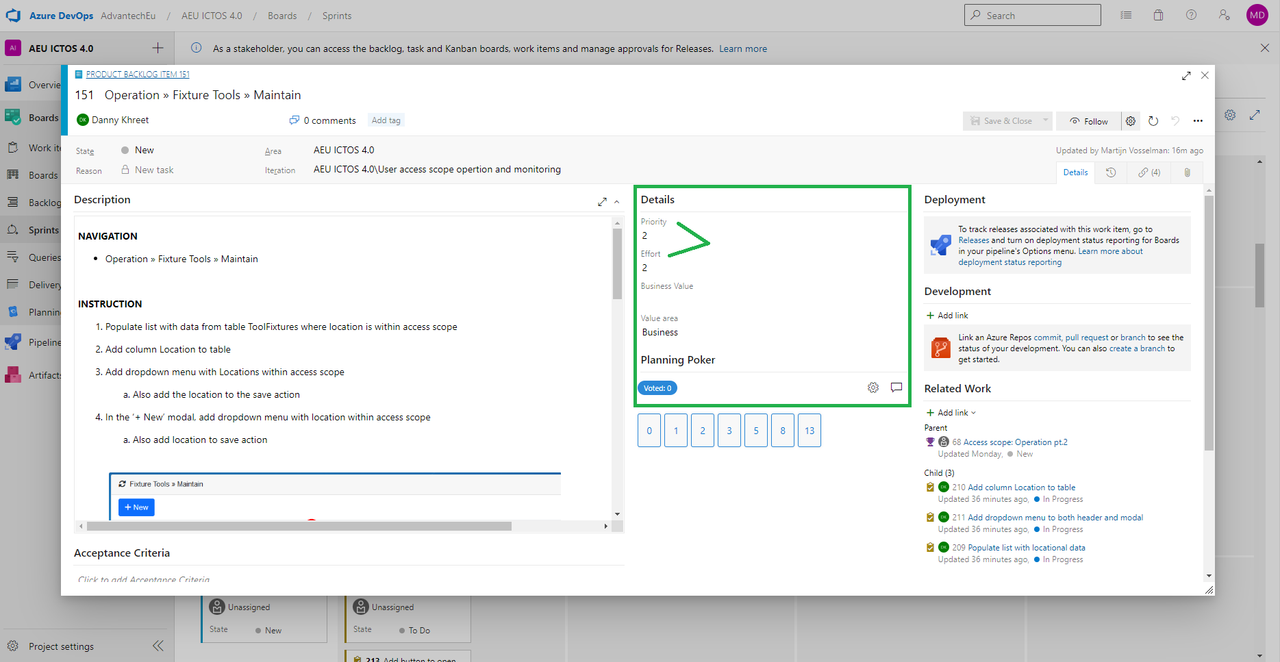Screen dimensions: 1280x662
Task: Click the Description expand icon
Action: tap(602, 201)
